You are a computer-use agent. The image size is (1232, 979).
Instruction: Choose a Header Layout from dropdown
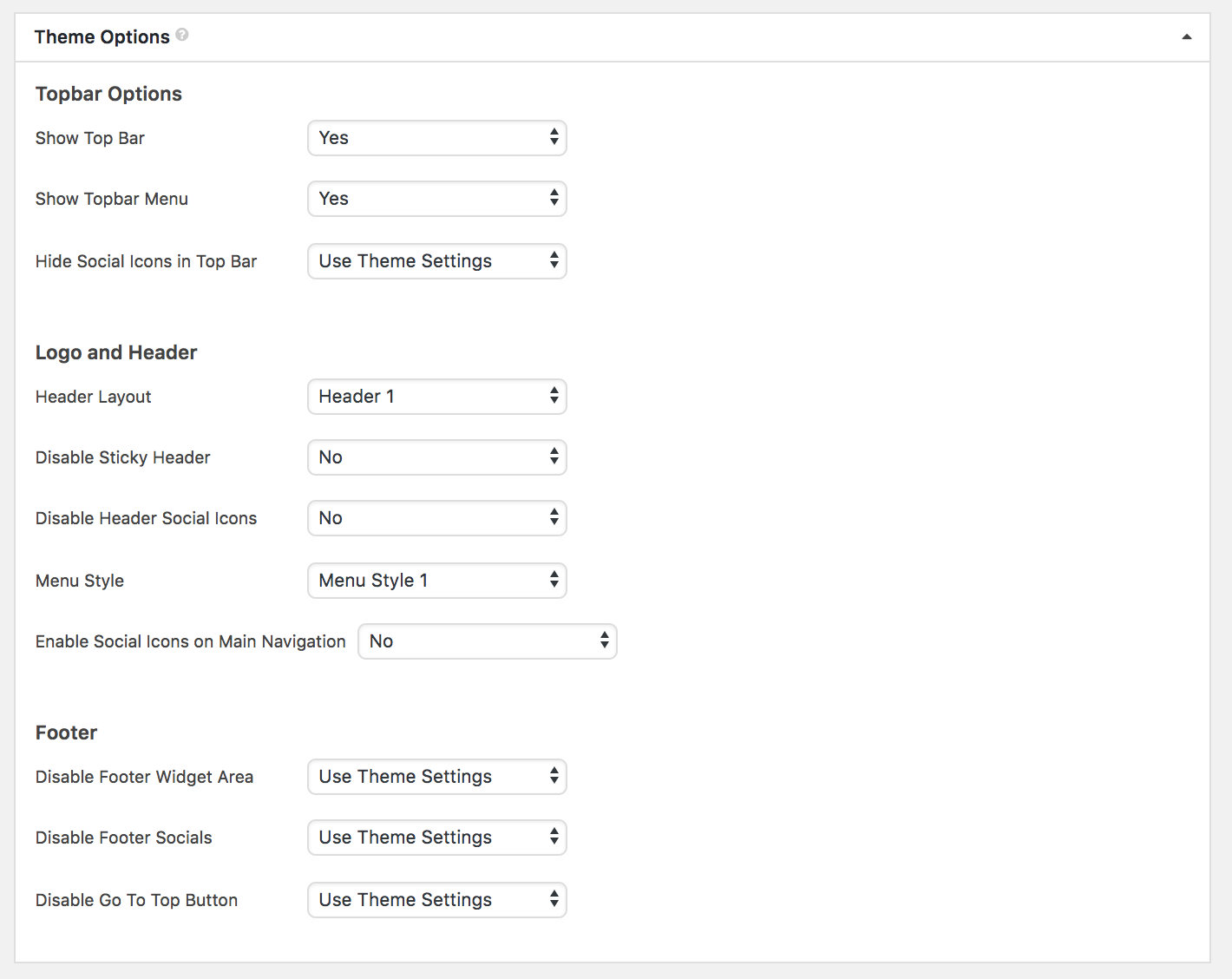coord(436,397)
